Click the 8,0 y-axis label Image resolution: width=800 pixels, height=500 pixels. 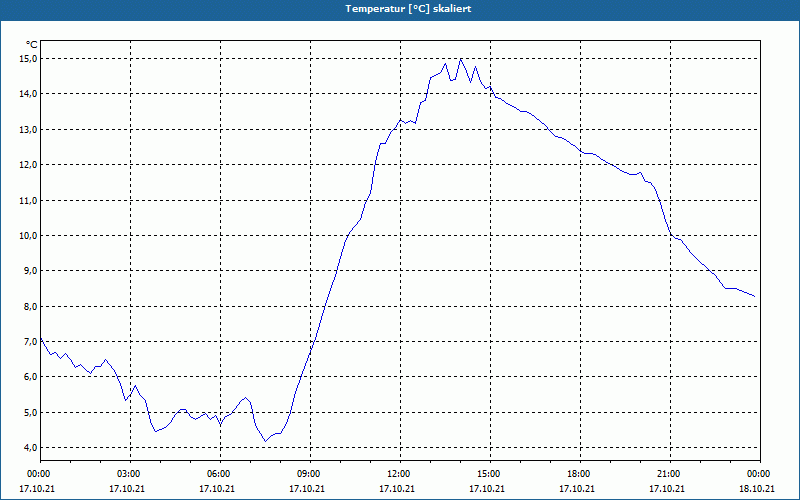(31, 307)
